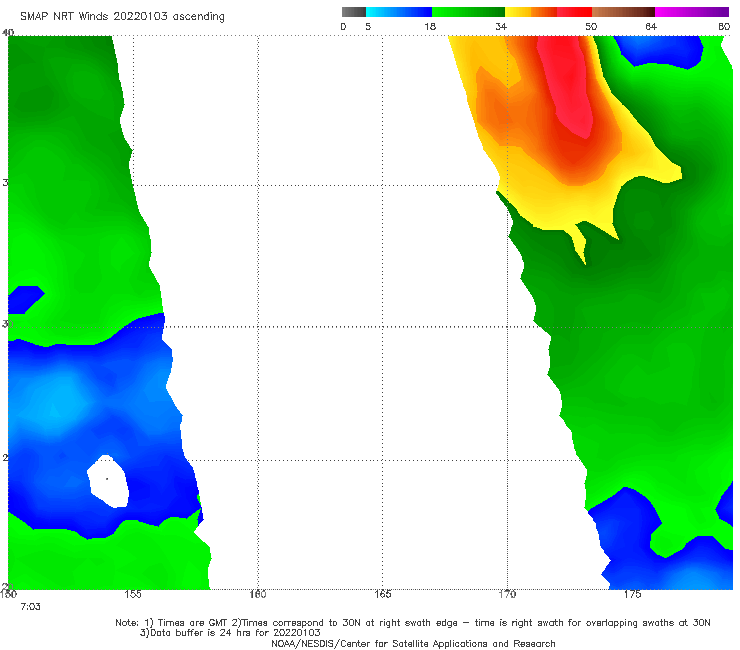Click the note line starting "Note: 1) Times are GMT"
This screenshot has height=650, width=740.
(413, 623)
